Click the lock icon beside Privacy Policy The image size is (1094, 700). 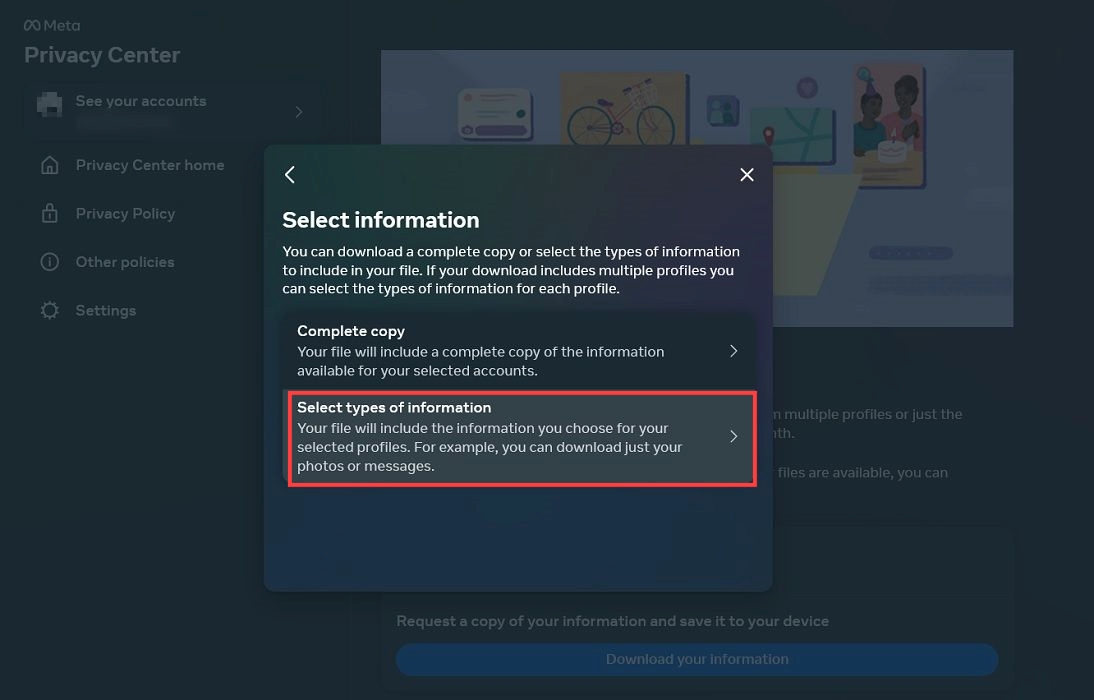pos(49,213)
